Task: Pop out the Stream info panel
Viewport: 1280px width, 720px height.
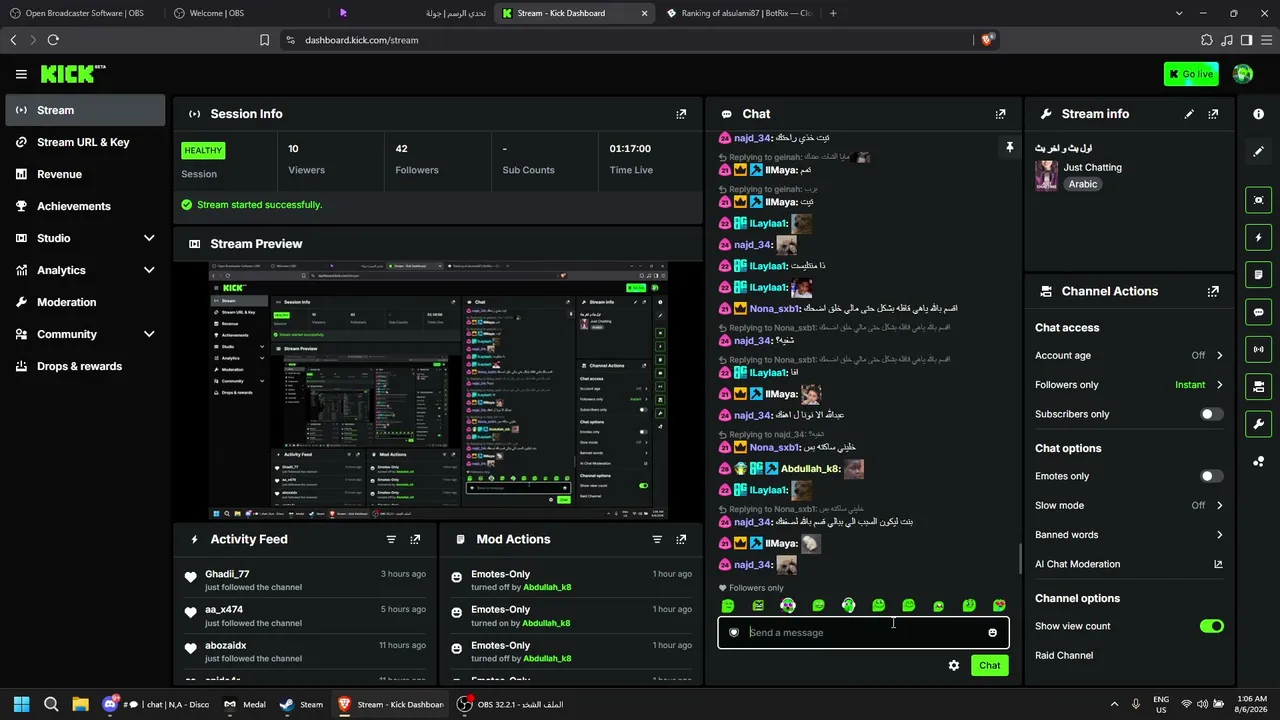Action: coord(1213,114)
